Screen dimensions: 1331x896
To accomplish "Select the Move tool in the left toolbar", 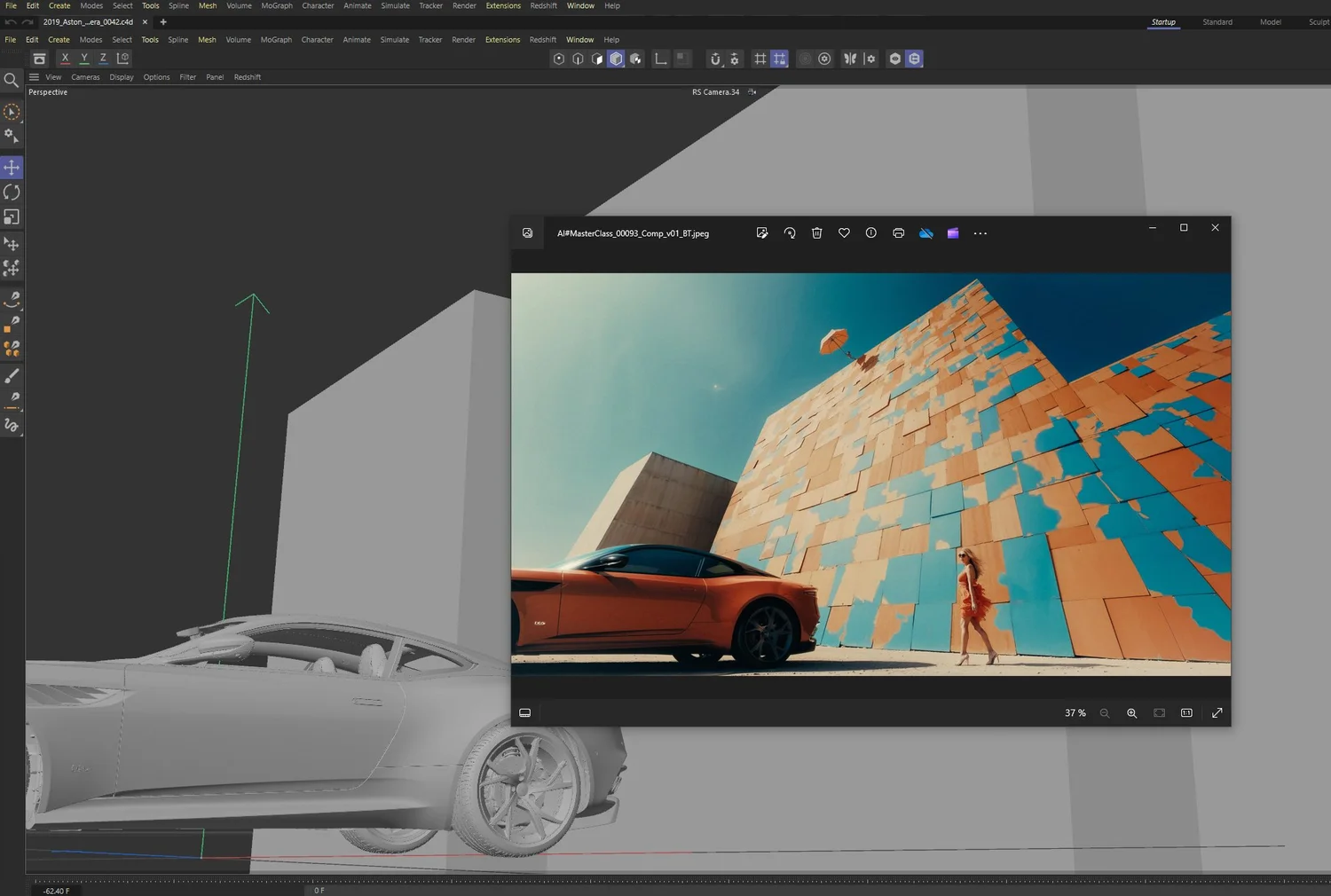I will click(12, 167).
